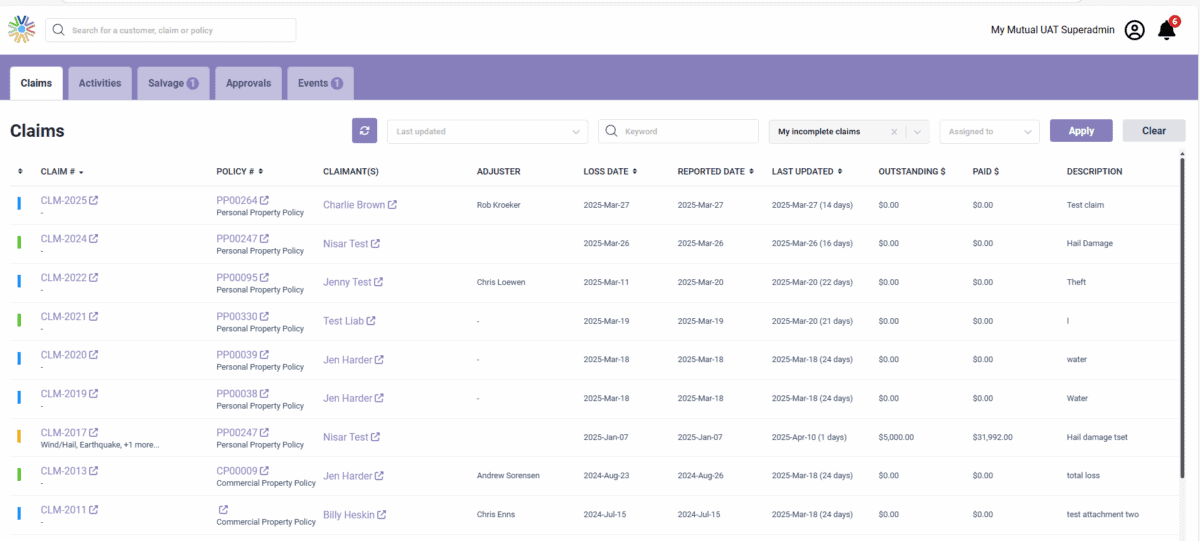Open claimant Jen Harder in CLM-2020 row
This screenshot has height=541, width=1200.
click(347, 360)
